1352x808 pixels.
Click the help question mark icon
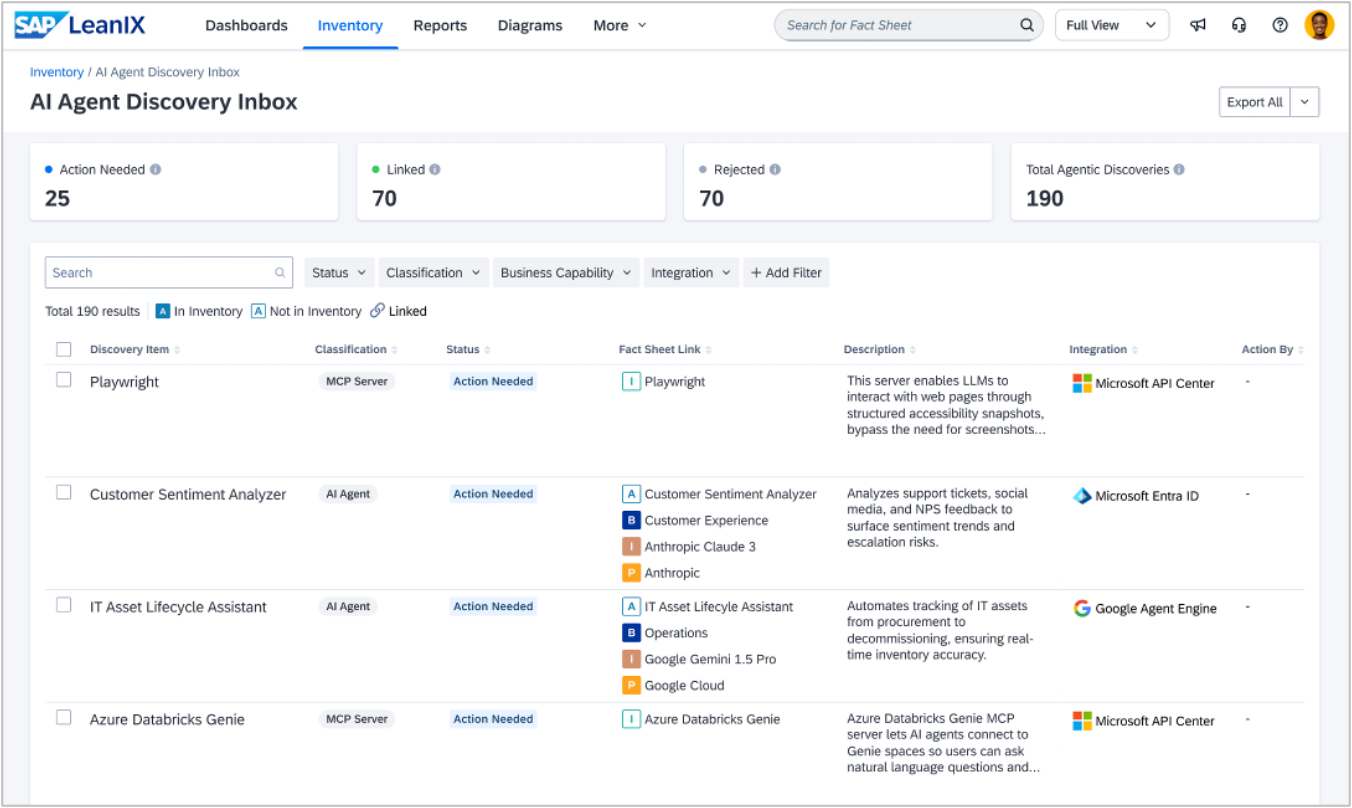(x=1280, y=25)
